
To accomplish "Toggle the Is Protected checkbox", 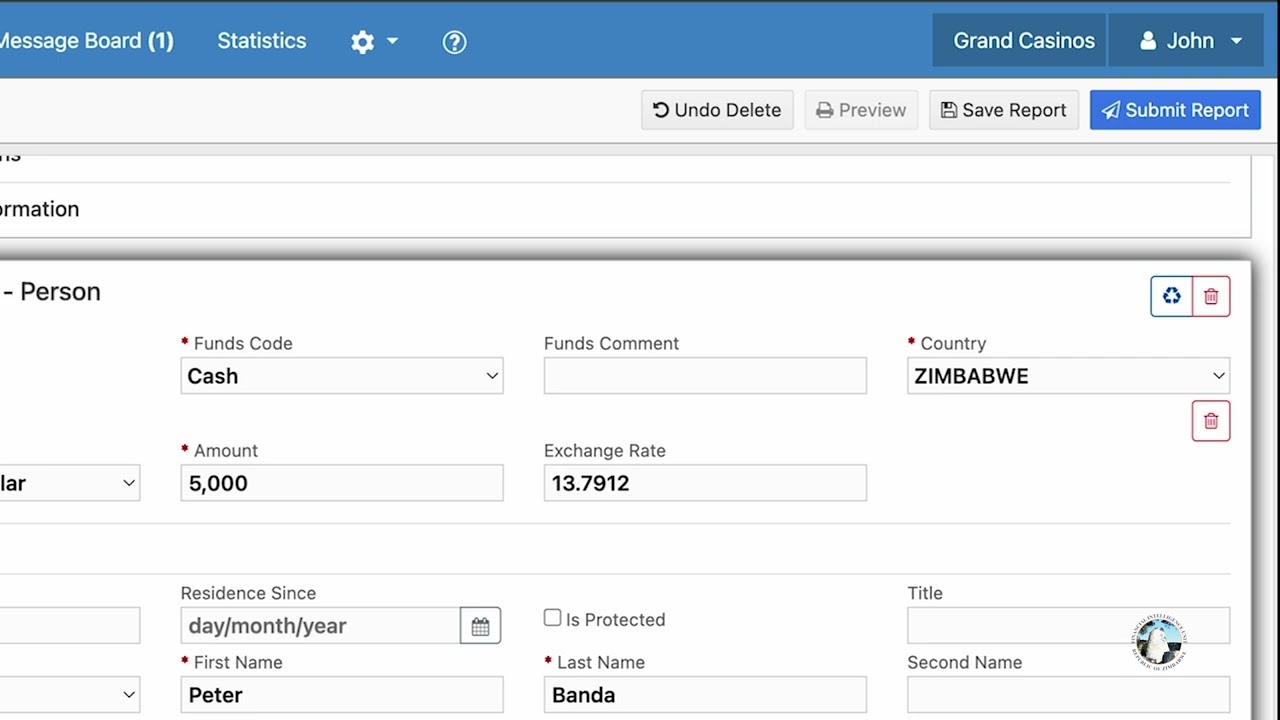I will pos(552,618).
